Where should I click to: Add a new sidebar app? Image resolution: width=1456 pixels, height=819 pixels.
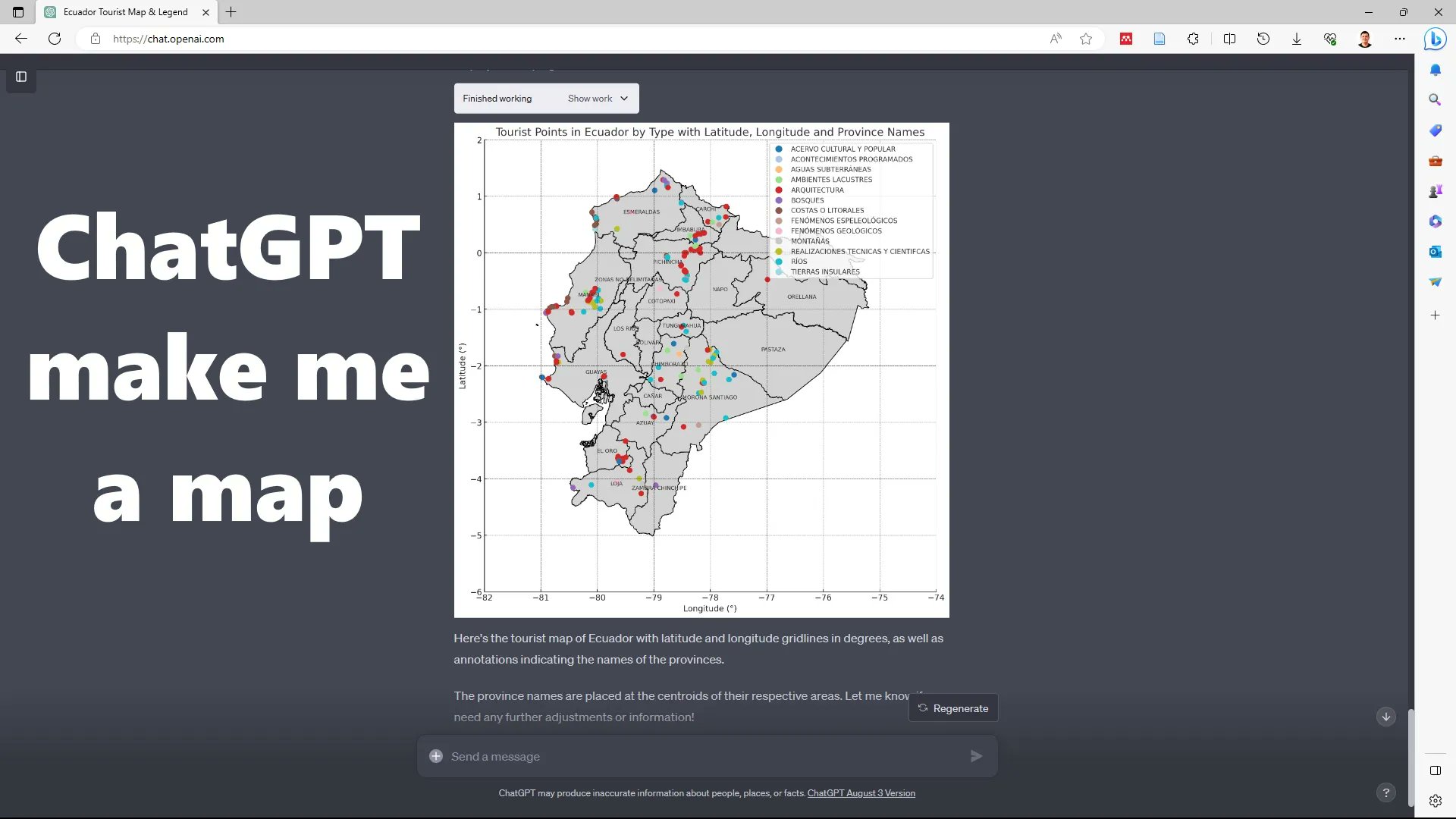point(1436,315)
